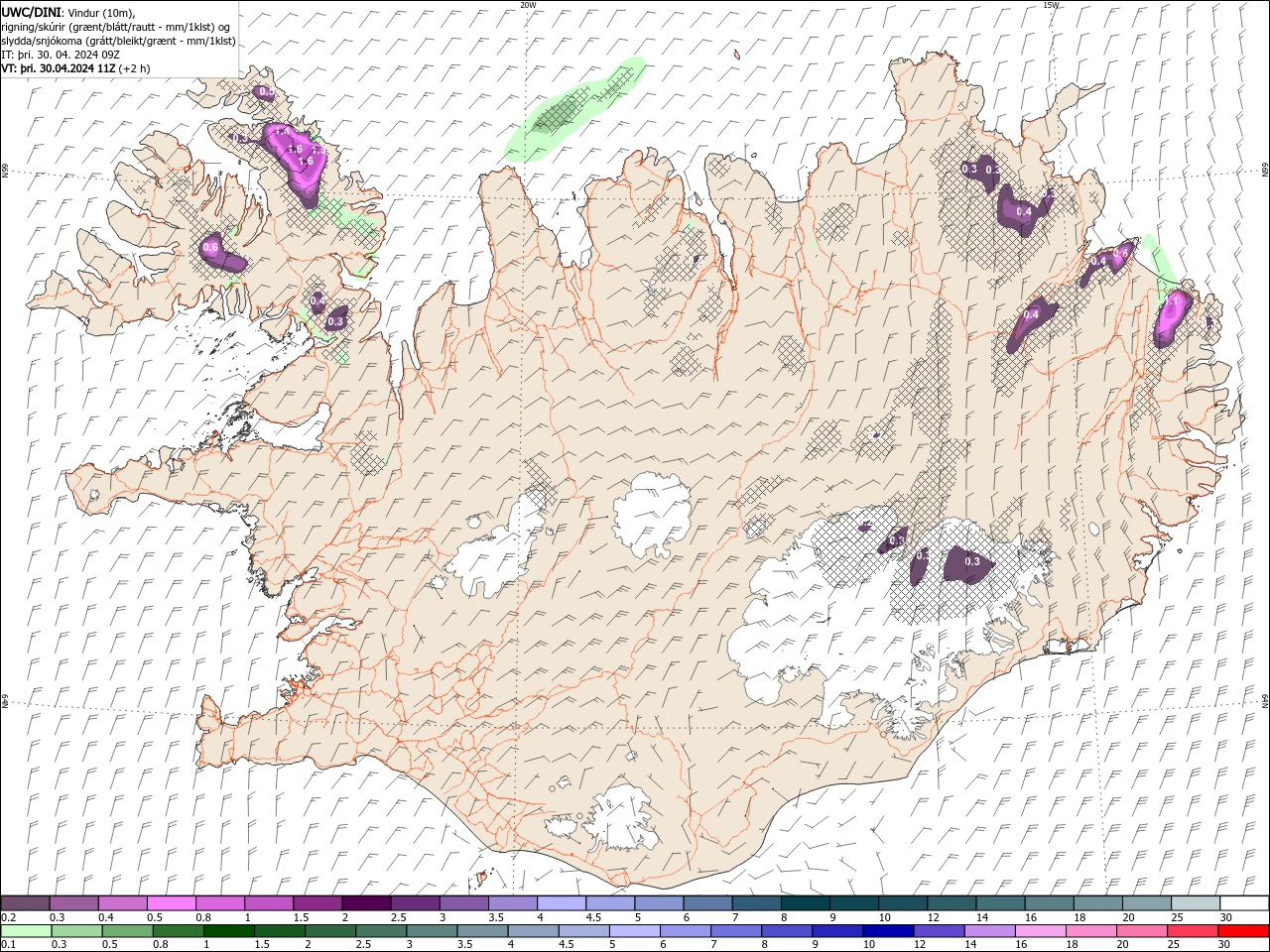1270x952 pixels.
Task: Click the 1.1 precipitation value on the east coast
Action: 1172,300
